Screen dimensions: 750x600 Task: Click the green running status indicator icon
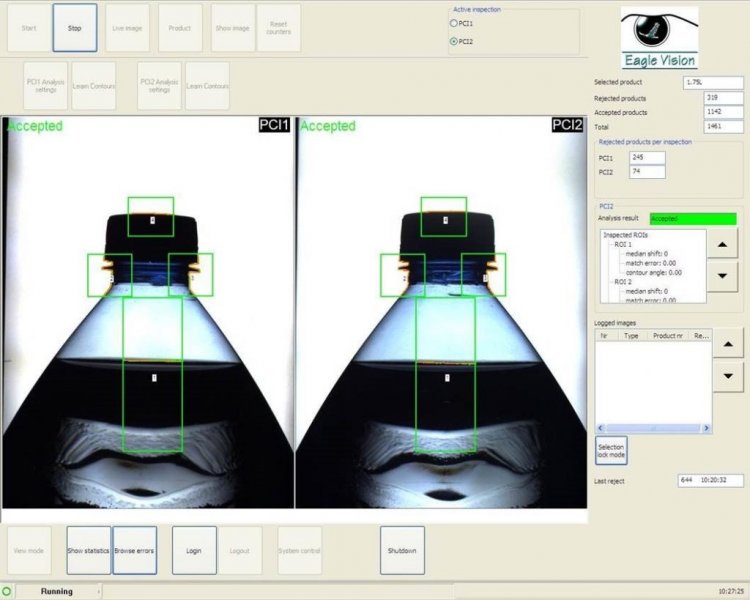(x=7, y=591)
